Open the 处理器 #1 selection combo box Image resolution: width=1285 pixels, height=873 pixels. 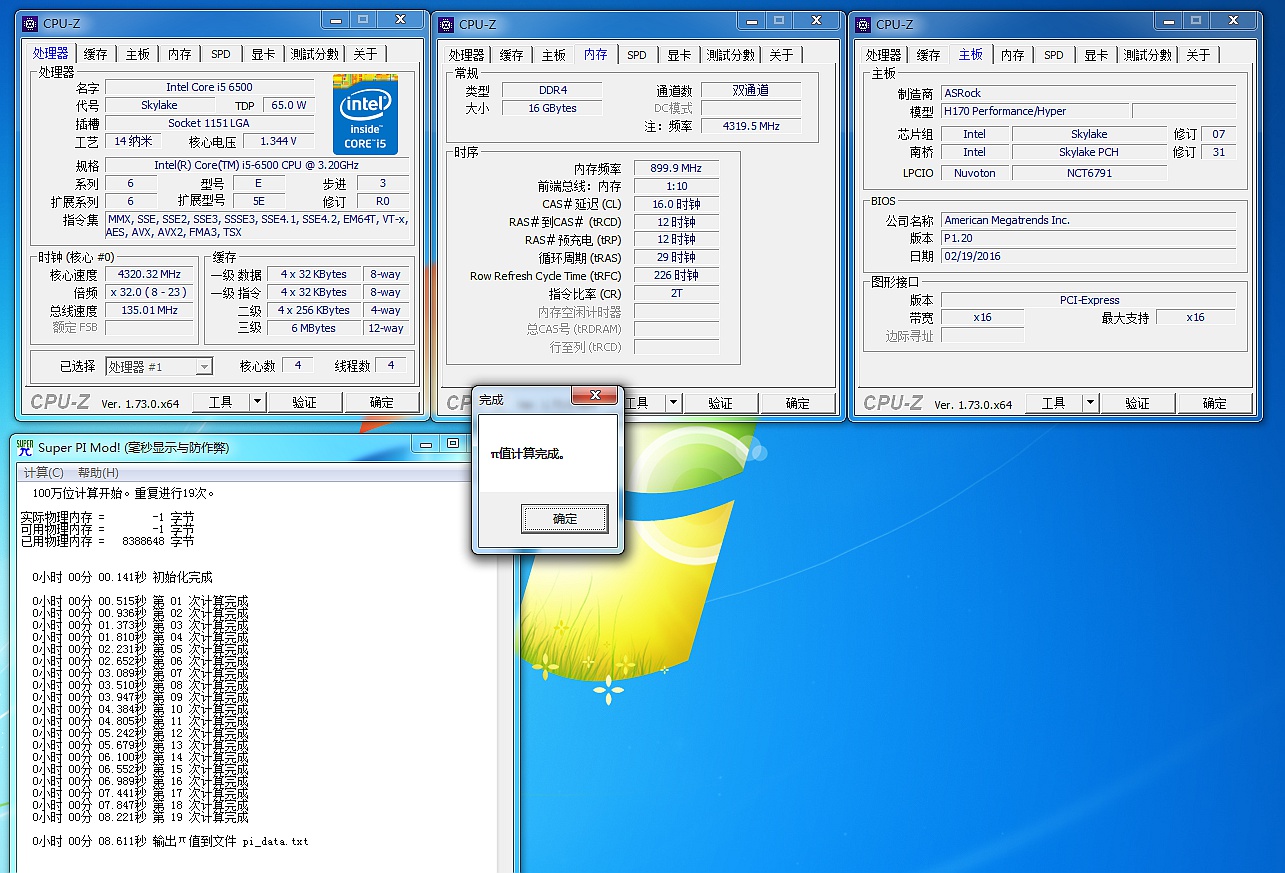point(159,367)
